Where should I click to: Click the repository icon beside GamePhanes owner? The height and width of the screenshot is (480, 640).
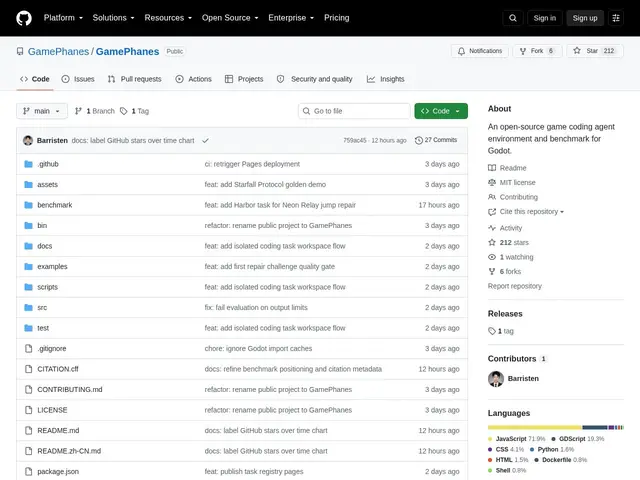click(20, 51)
